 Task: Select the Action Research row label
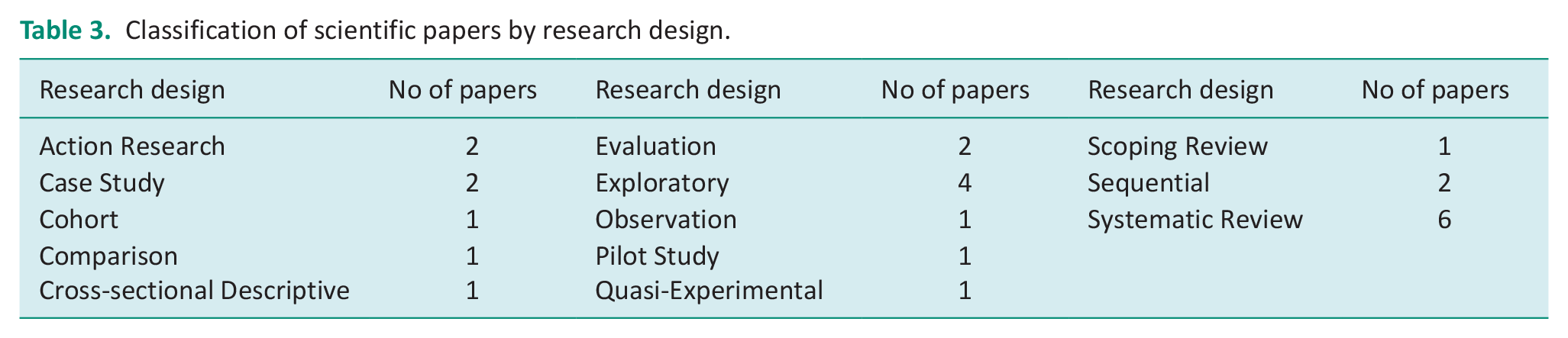click(x=132, y=146)
